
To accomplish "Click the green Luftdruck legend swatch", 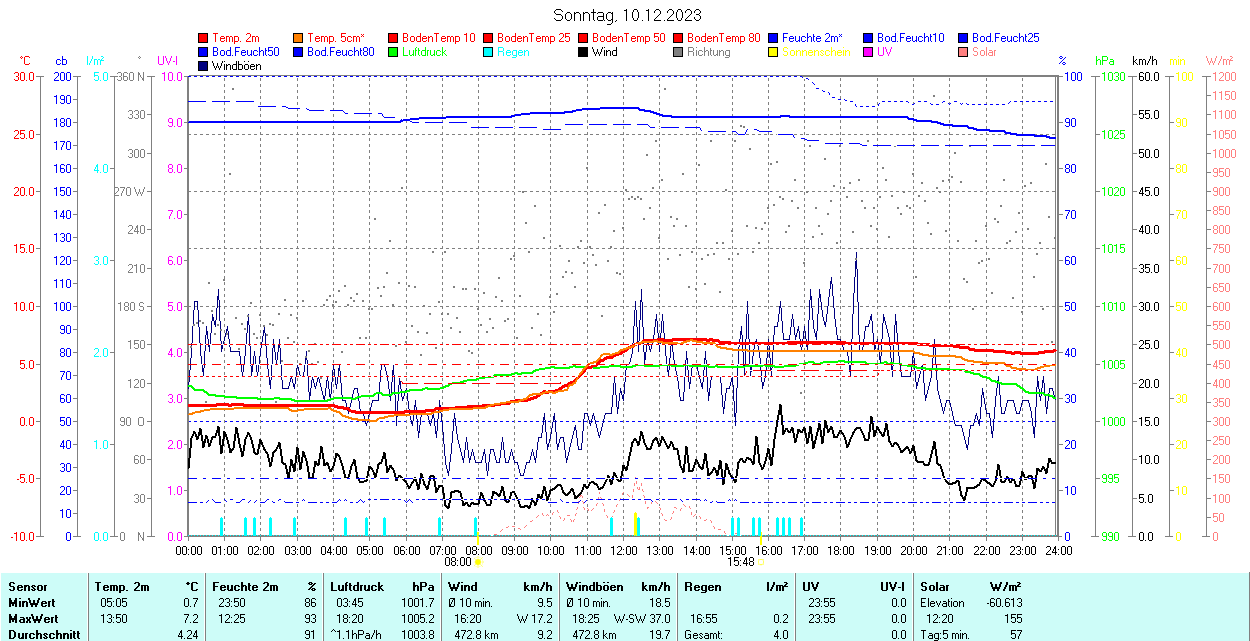I will tap(394, 52).
